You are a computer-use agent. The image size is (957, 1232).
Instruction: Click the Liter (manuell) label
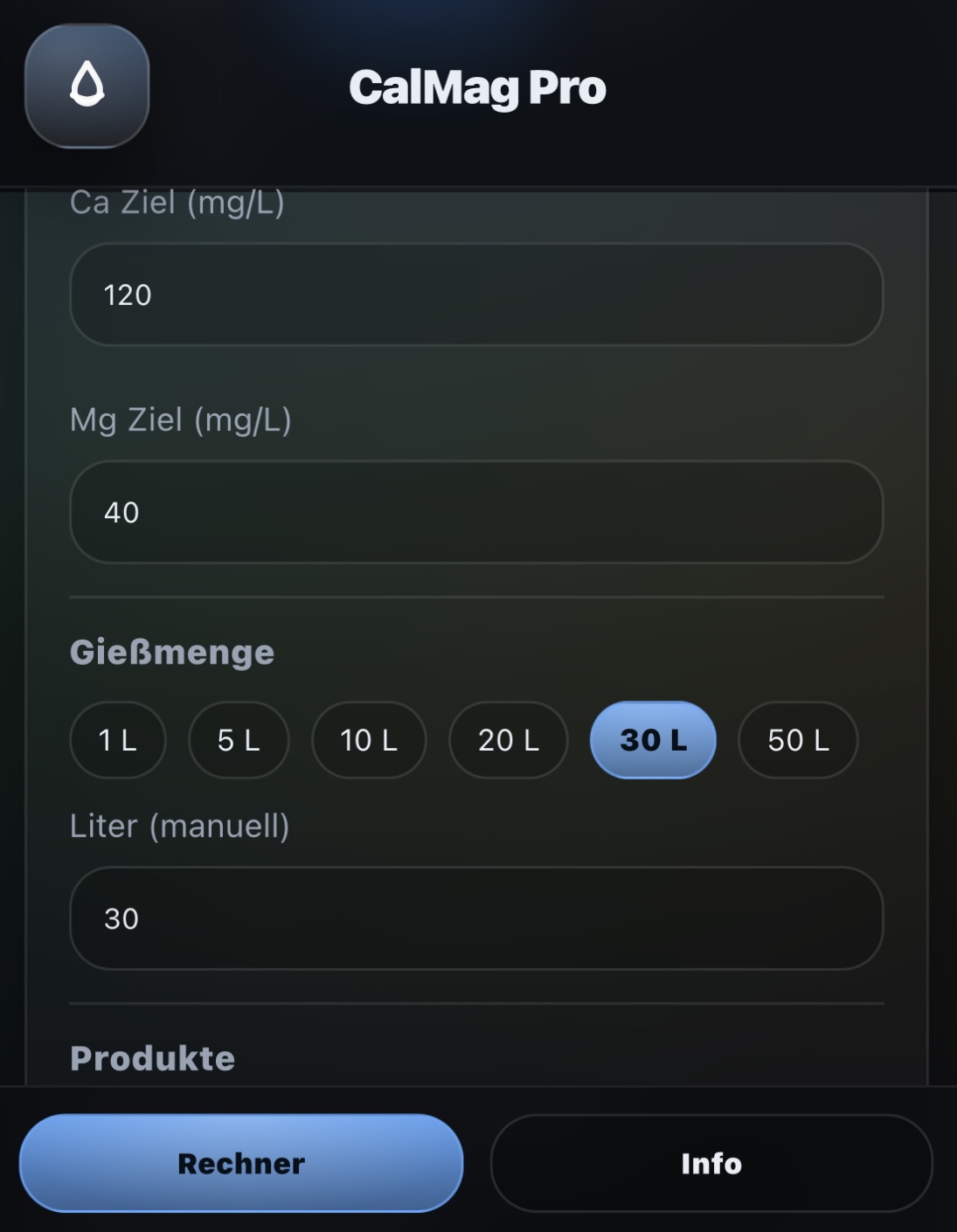(180, 826)
